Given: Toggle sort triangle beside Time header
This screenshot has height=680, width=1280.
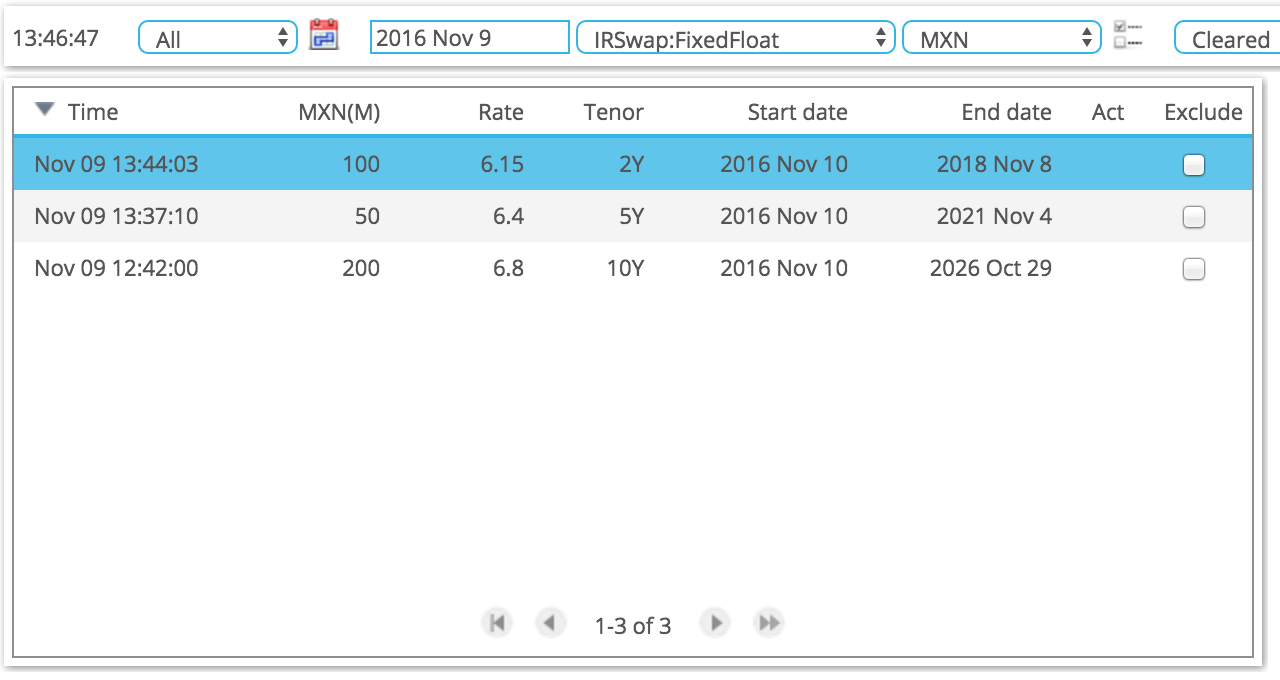Looking at the screenshot, I should click(44, 110).
